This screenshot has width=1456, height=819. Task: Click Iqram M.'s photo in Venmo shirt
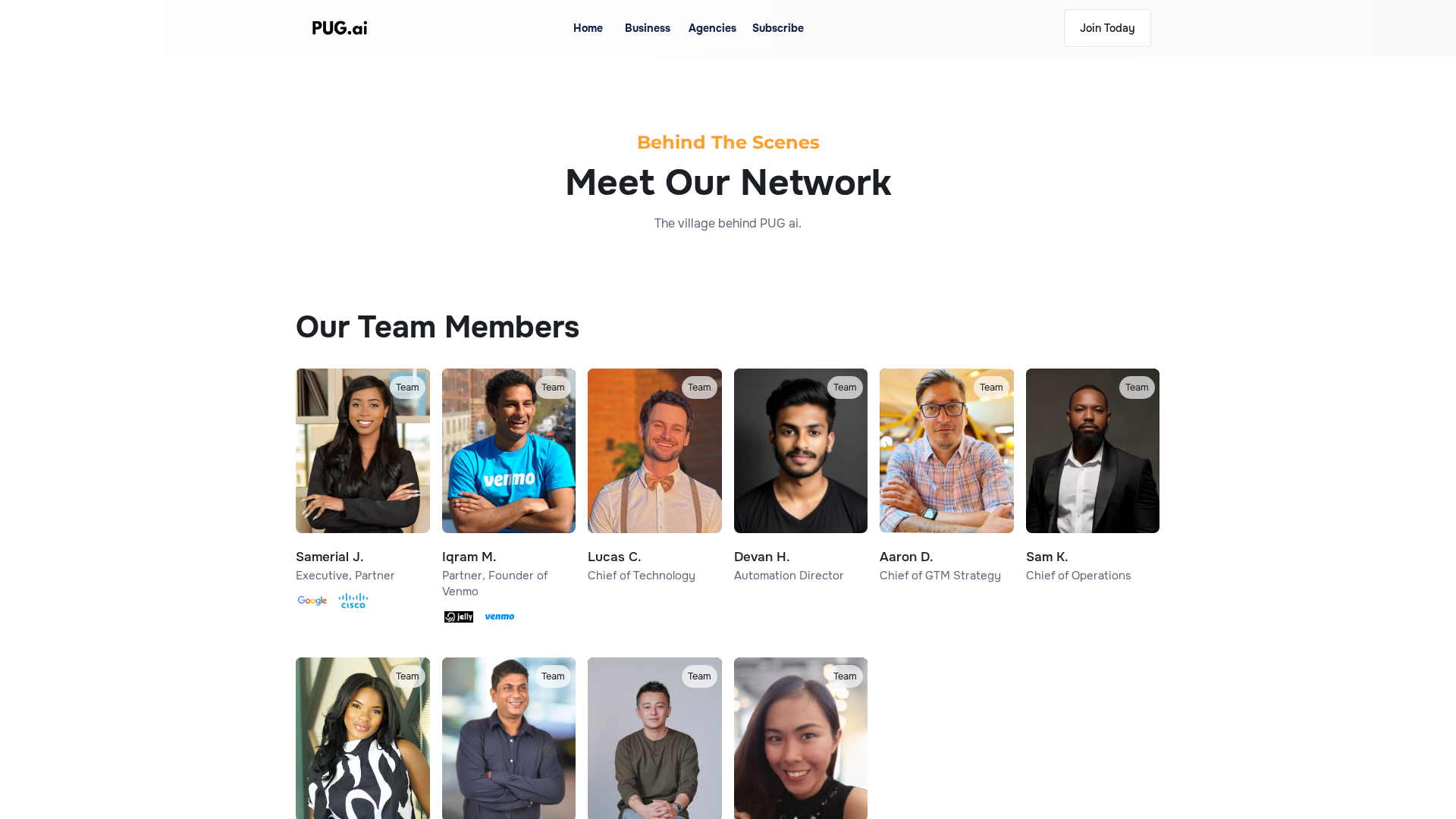[509, 463]
